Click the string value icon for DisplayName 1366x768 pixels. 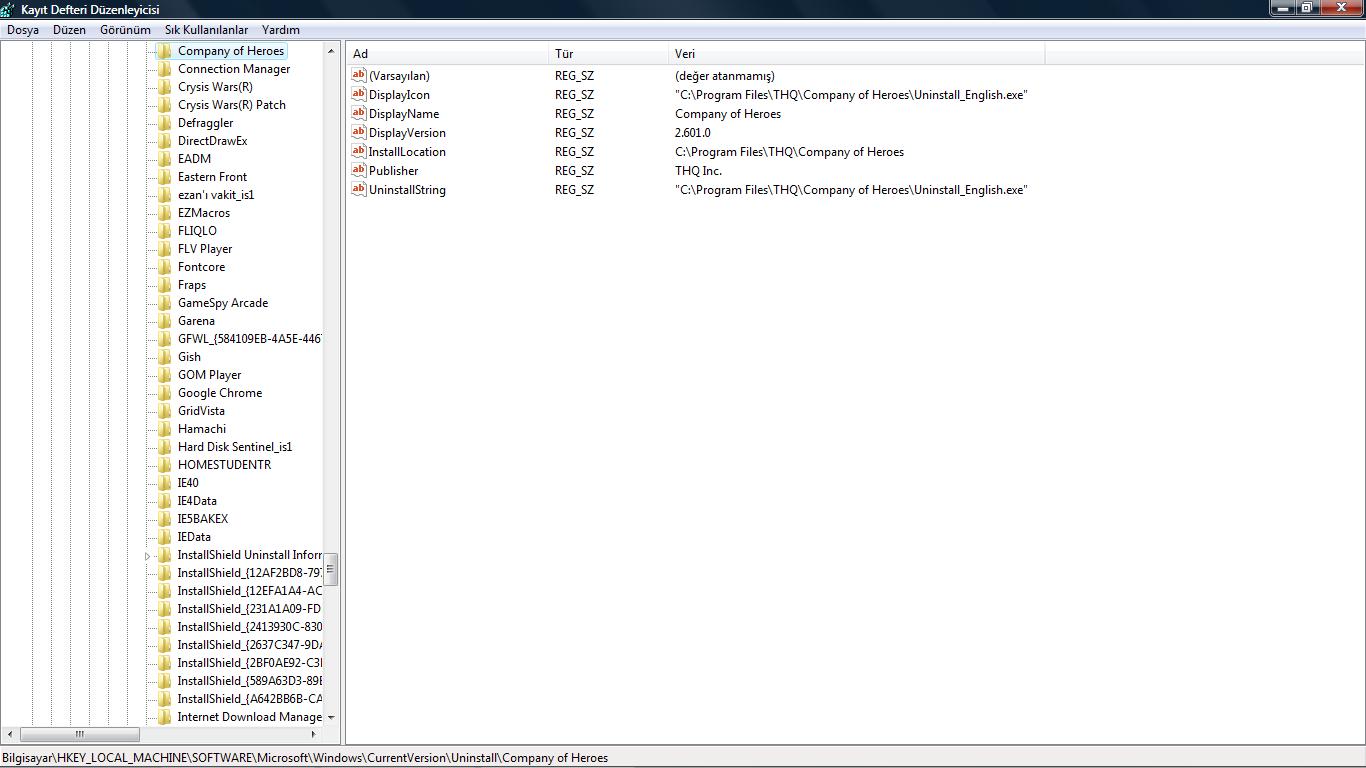359,113
